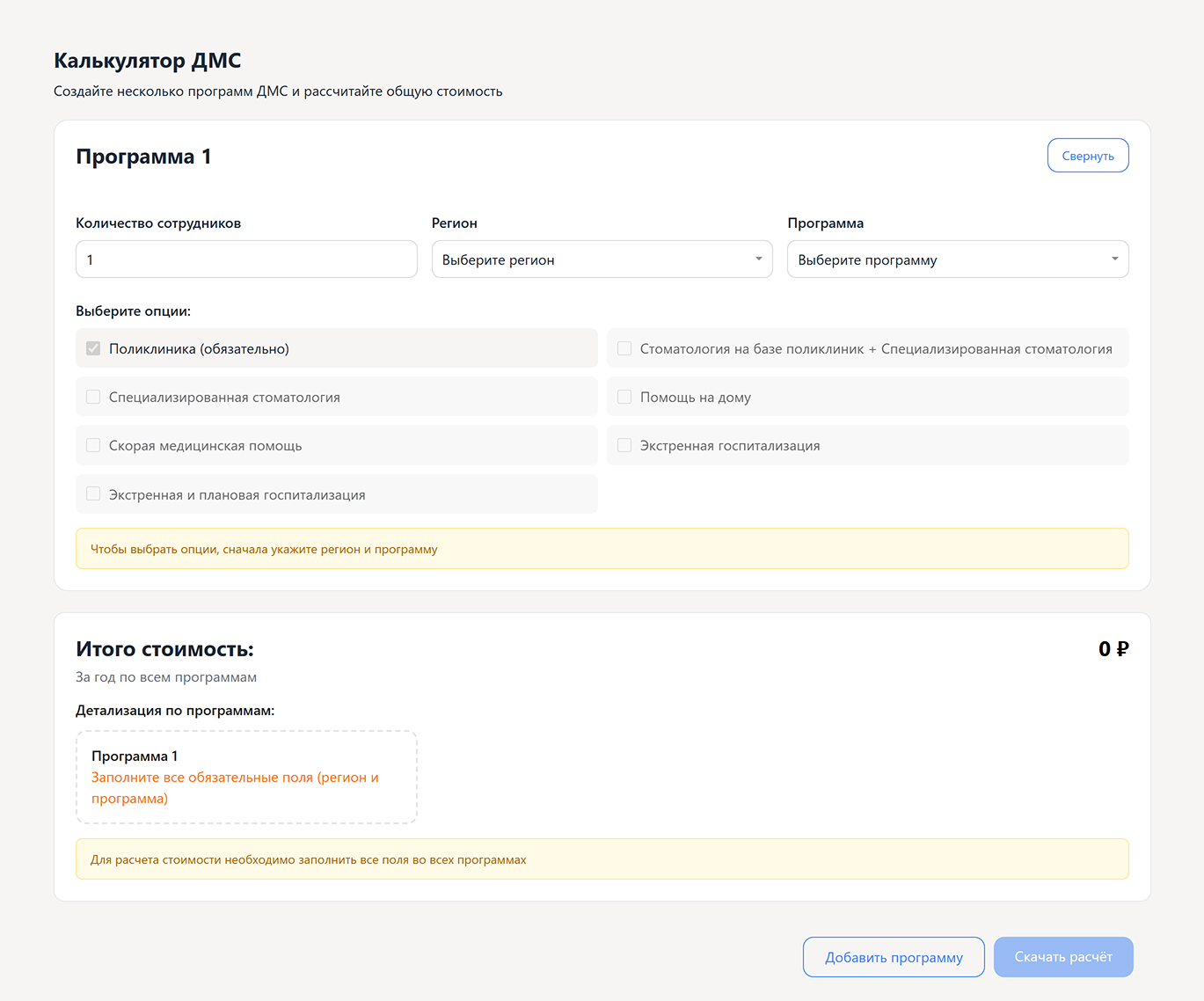Click the Программа 1 detail card
The height and width of the screenshot is (1001, 1204).
[x=246, y=777]
